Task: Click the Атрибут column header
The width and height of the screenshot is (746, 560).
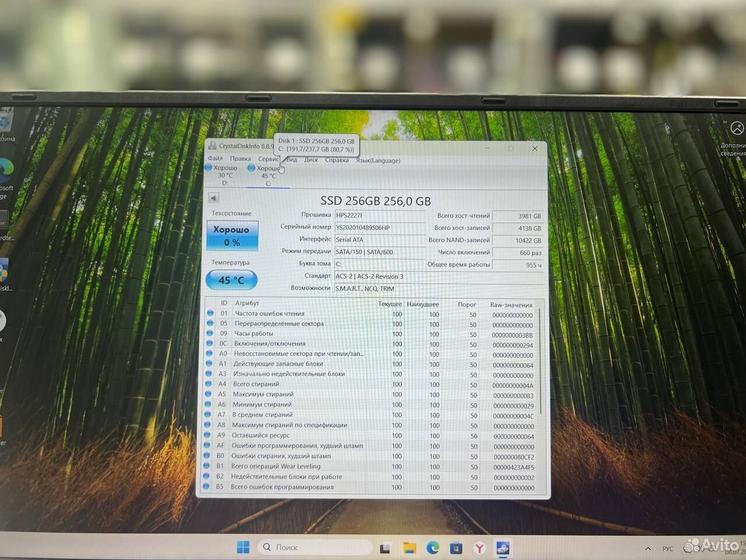Action: 247,303
